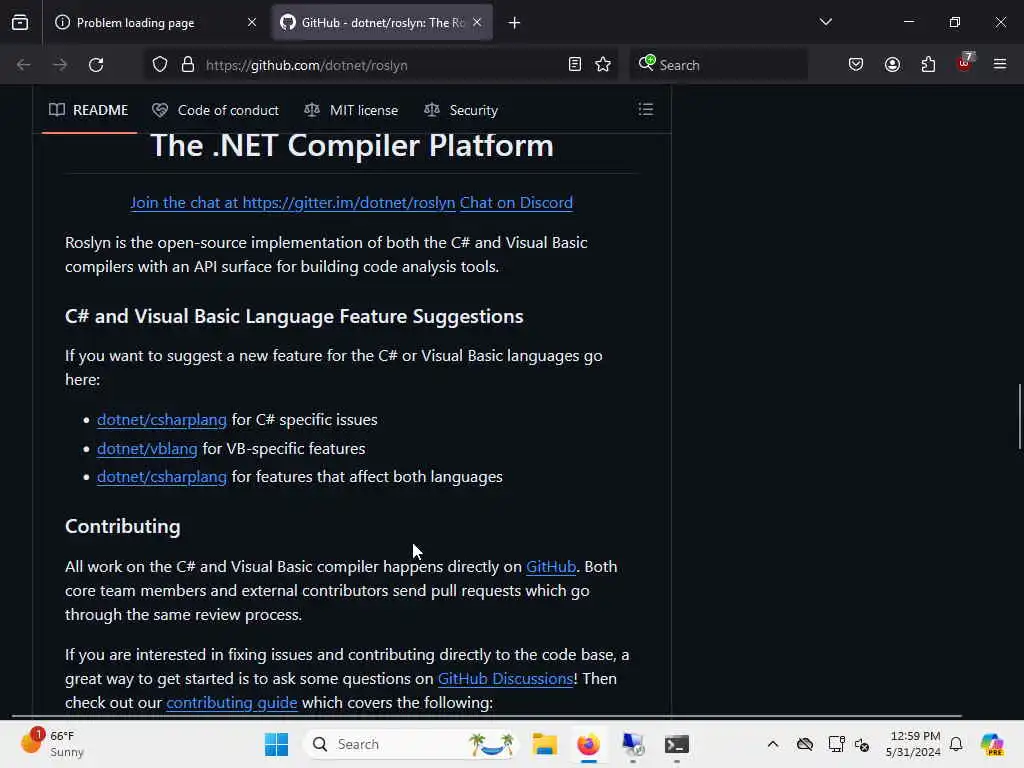
Task: Open dotnet/csharplang link for C# specific issues
Action: (x=162, y=420)
